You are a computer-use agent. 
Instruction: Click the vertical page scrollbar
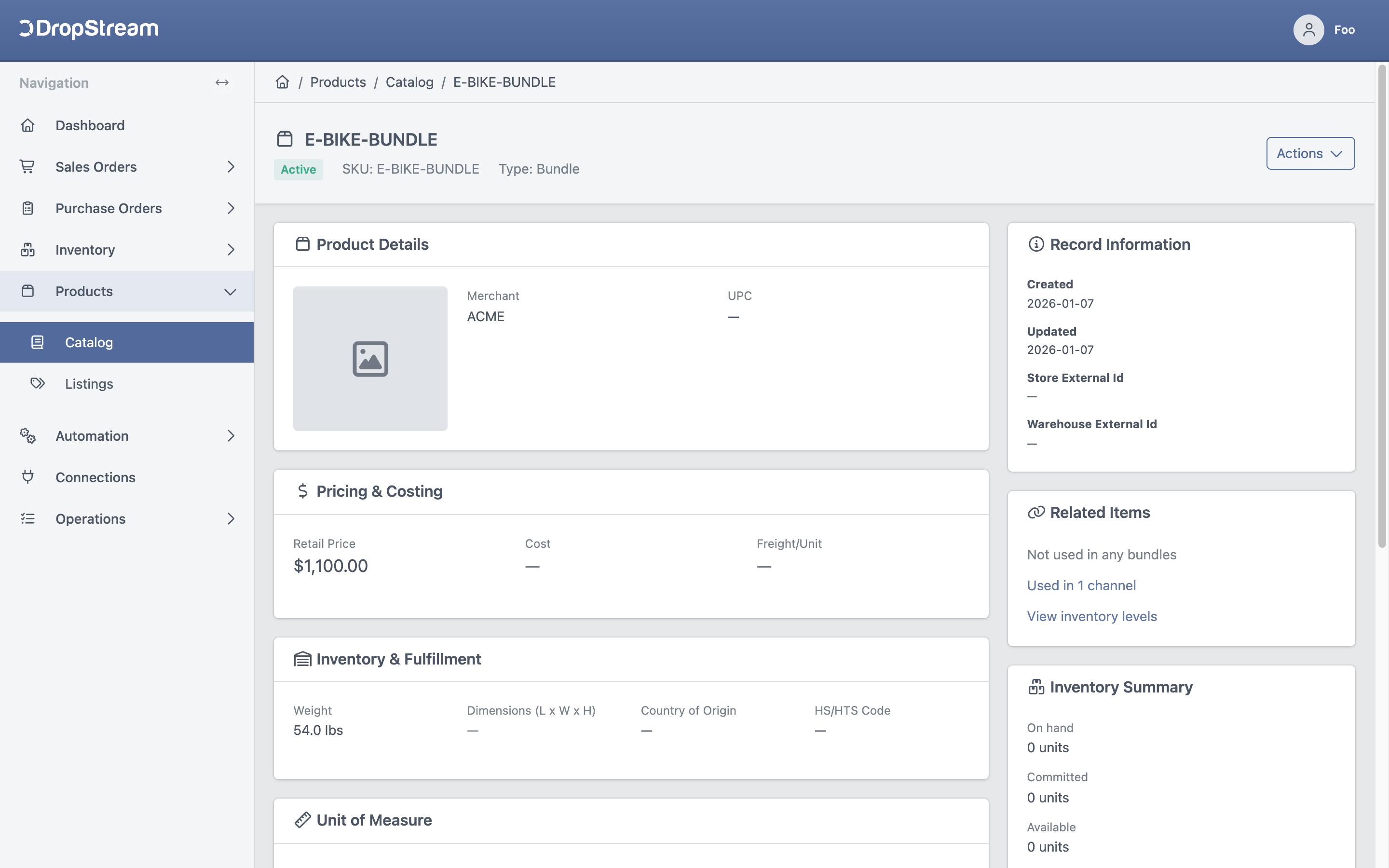(x=1382, y=307)
